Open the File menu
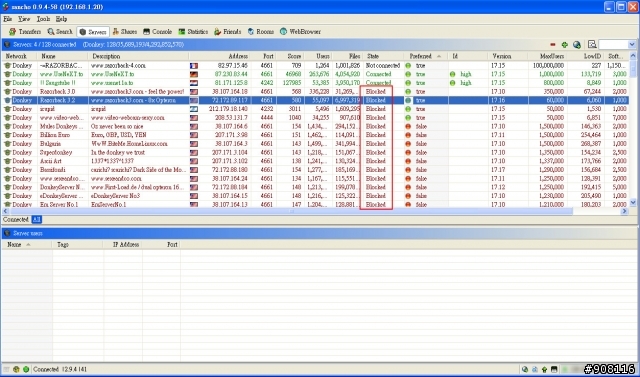The width and height of the screenshot is (640, 377). tap(7, 19)
